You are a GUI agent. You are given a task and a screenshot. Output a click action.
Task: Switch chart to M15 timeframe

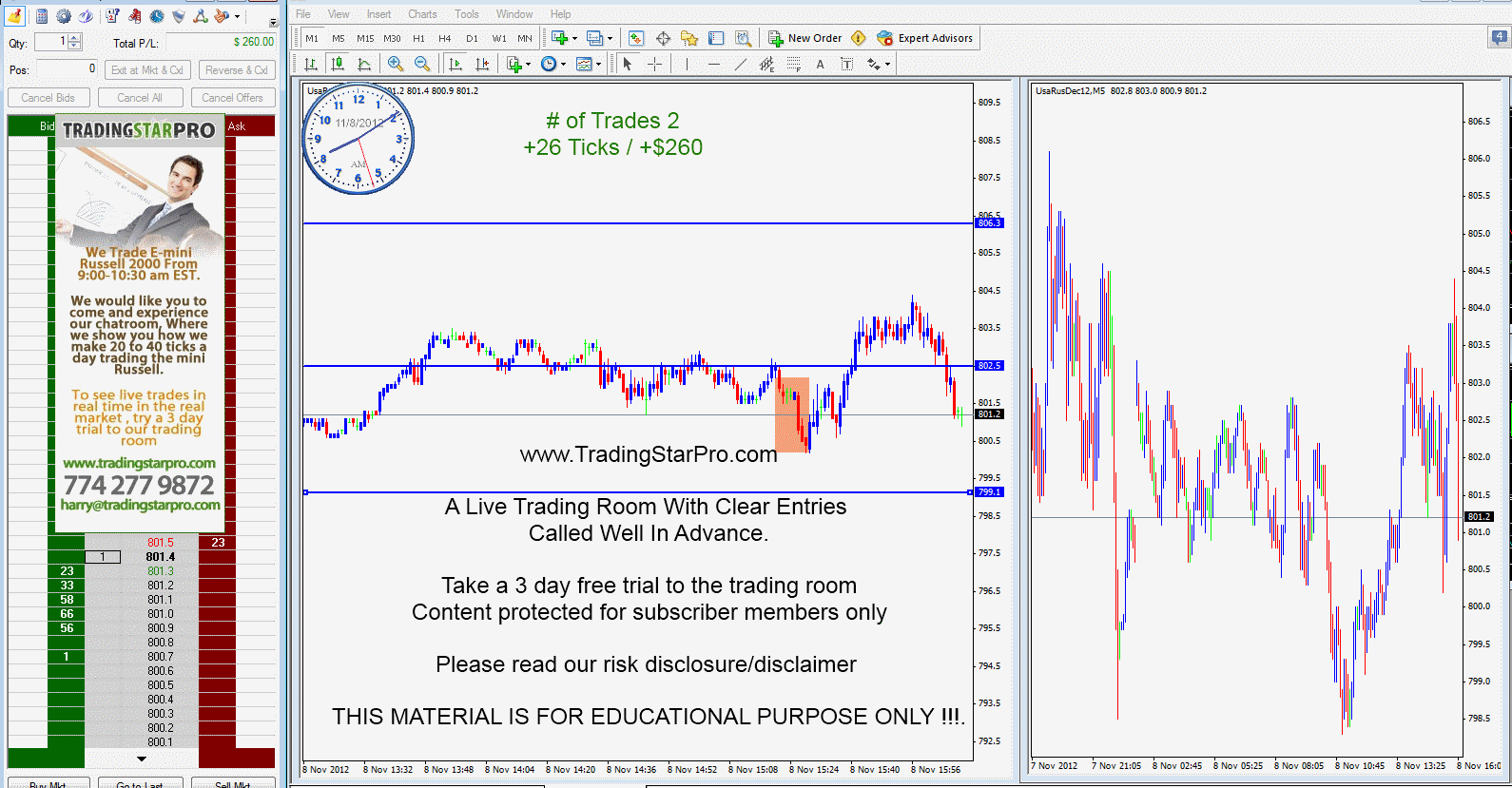pos(365,38)
